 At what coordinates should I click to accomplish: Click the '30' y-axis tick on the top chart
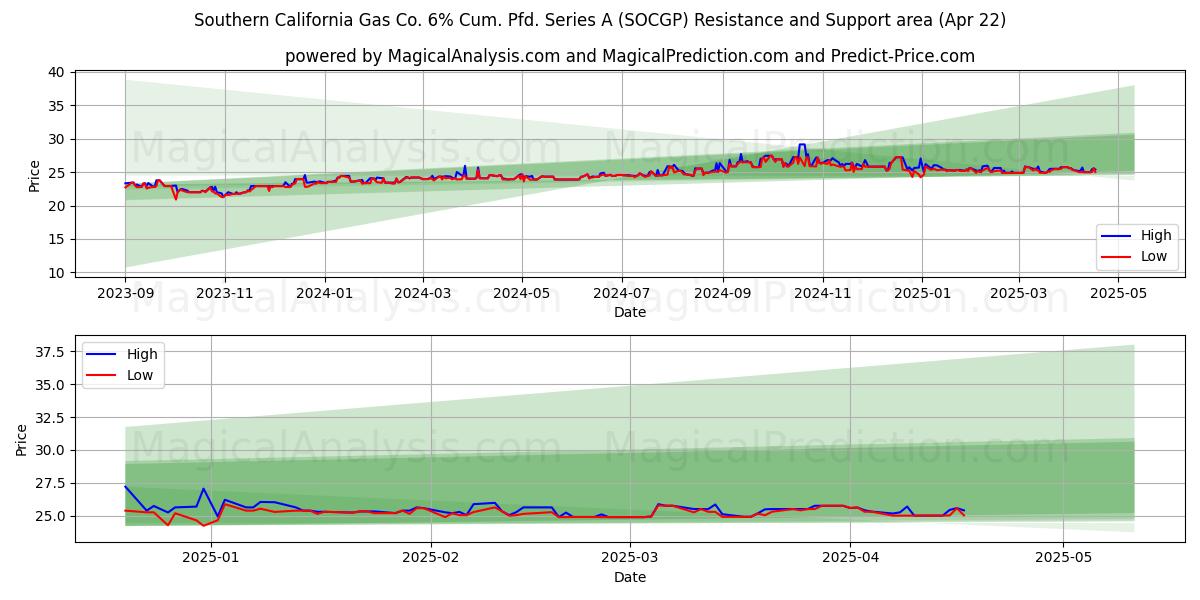(56, 139)
